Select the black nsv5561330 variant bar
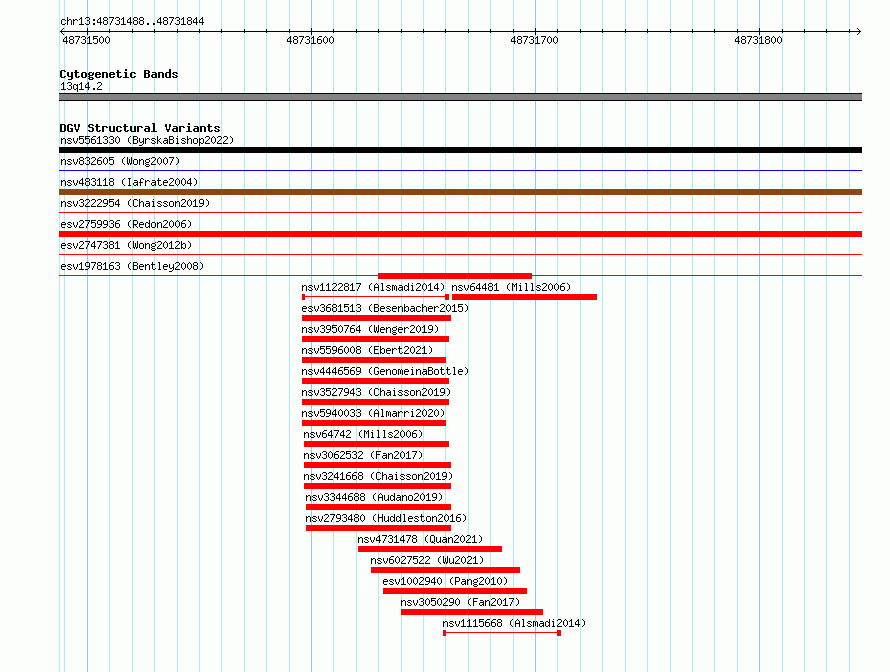 coord(460,150)
